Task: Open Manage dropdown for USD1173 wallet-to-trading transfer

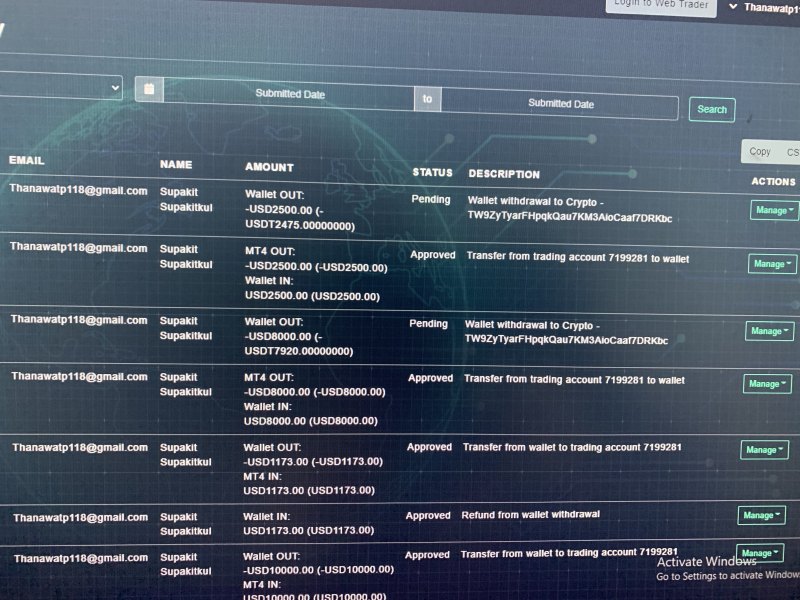Action: pyautogui.click(x=764, y=450)
